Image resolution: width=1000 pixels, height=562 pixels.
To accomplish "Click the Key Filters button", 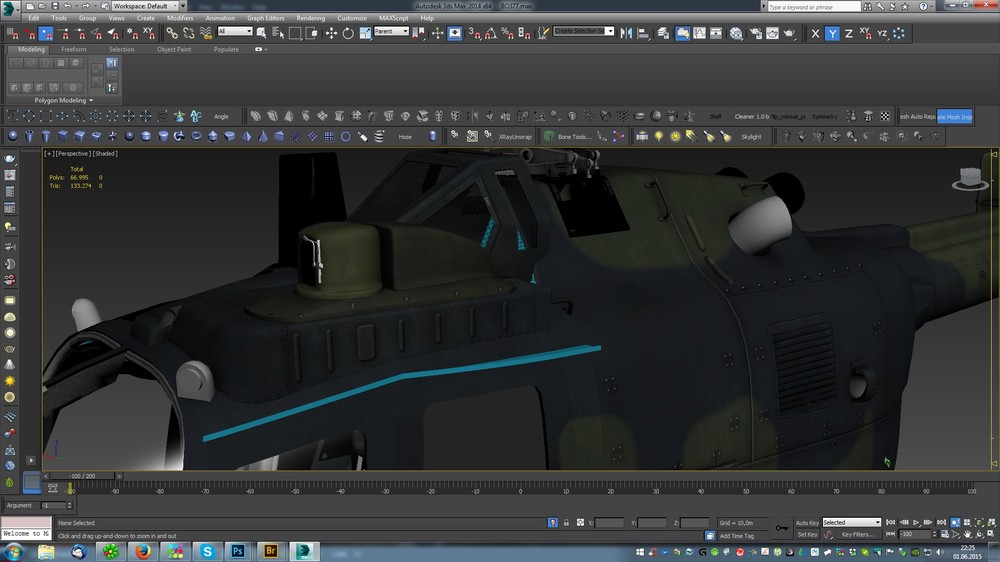I will point(858,535).
